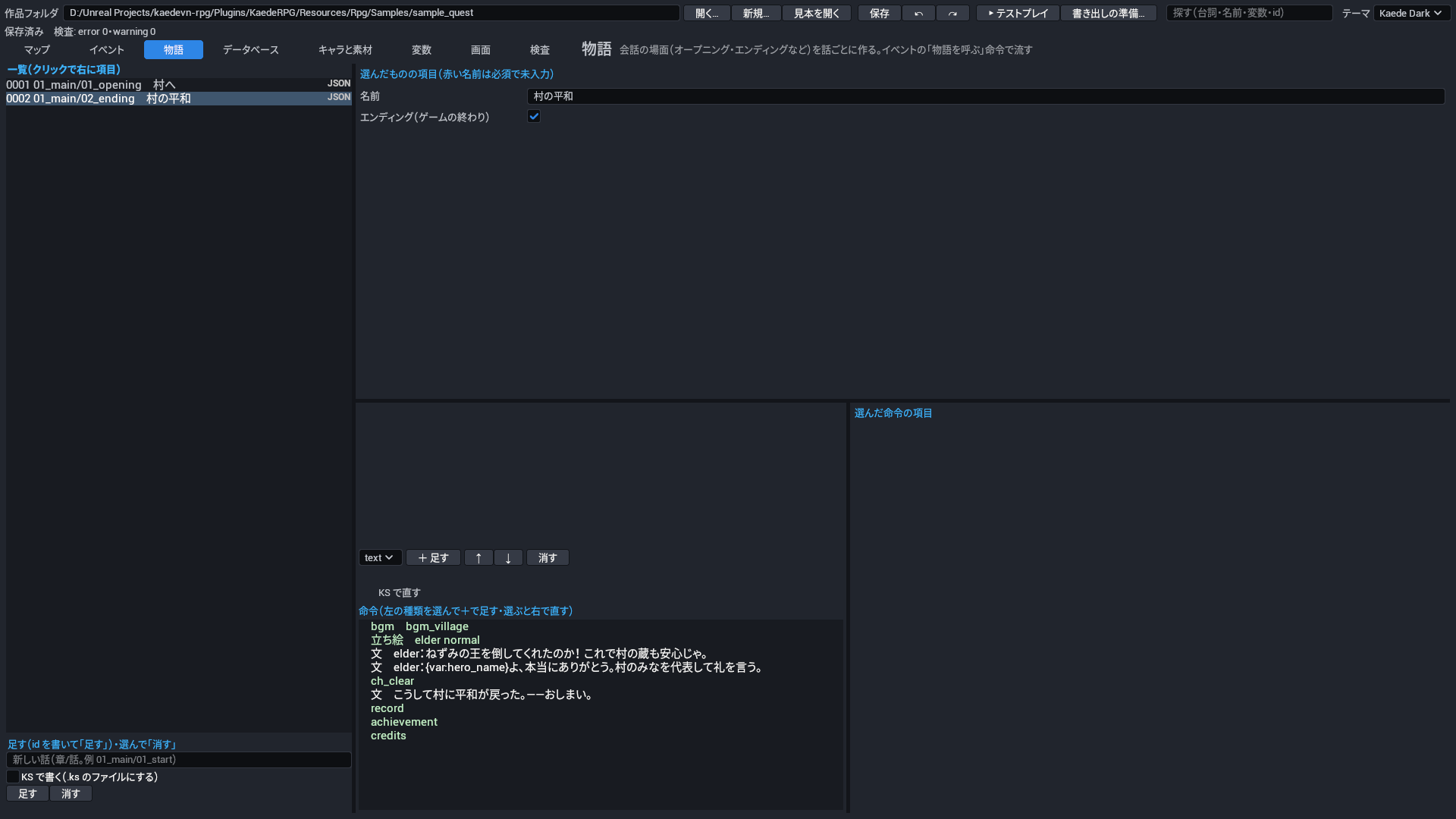Click the ＋足す command button

click(433, 558)
